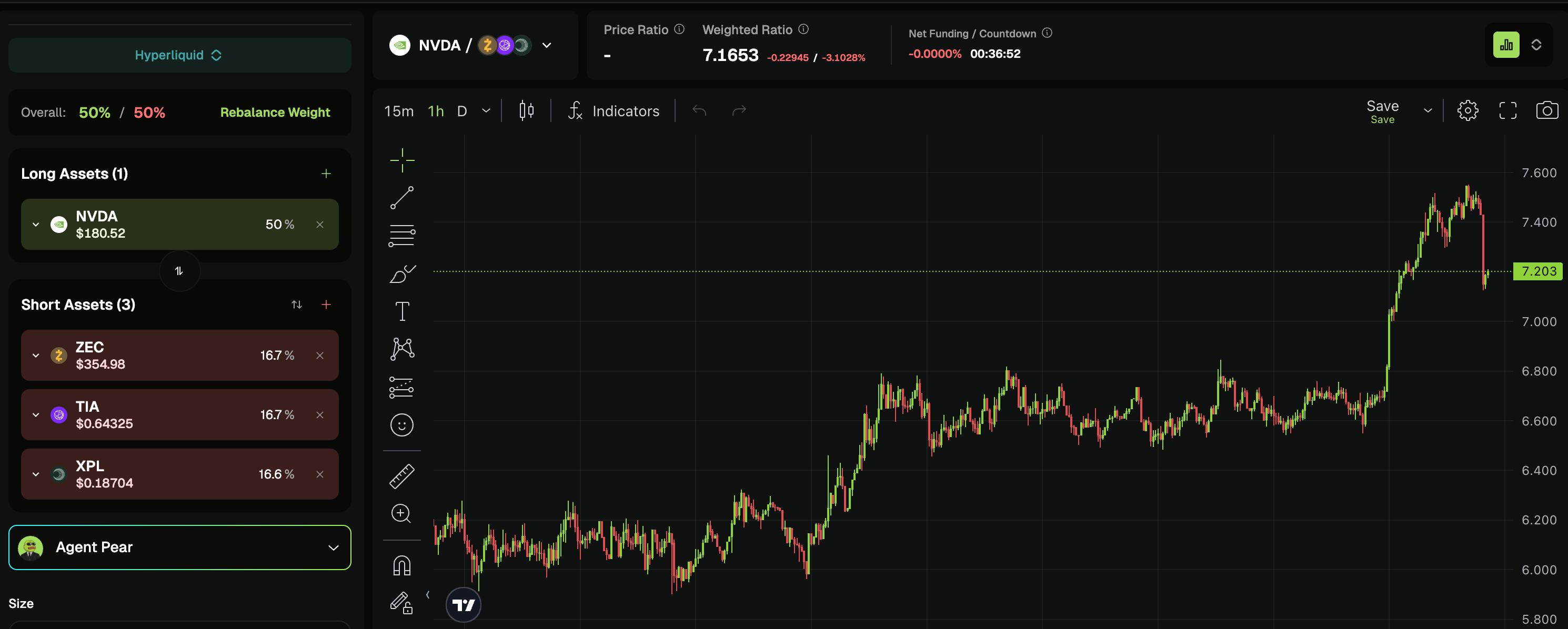Expand the ZEC asset row chevron

tap(36, 355)
